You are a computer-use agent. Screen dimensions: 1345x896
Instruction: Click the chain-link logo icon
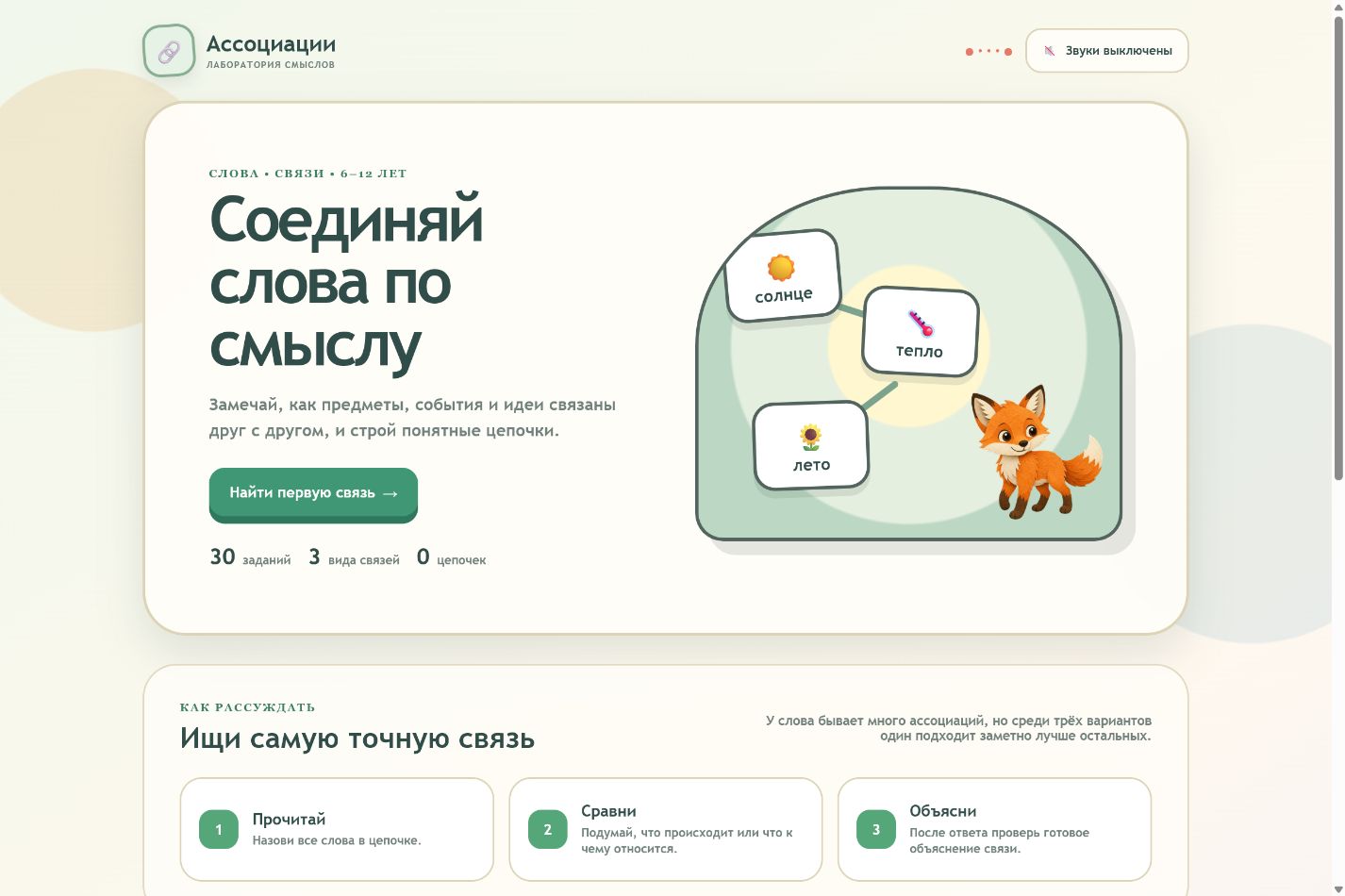(x=169, y=51)
